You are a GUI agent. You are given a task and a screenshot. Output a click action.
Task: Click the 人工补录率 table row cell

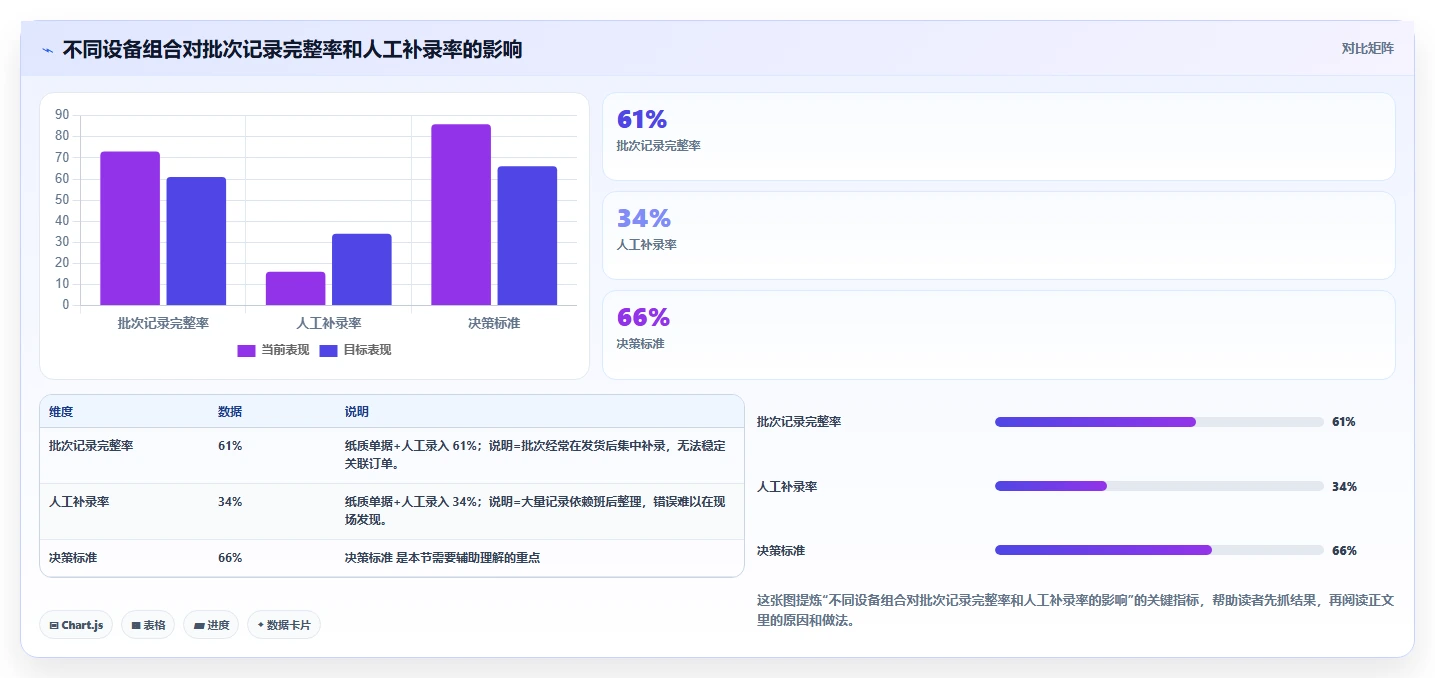[79, 502]
